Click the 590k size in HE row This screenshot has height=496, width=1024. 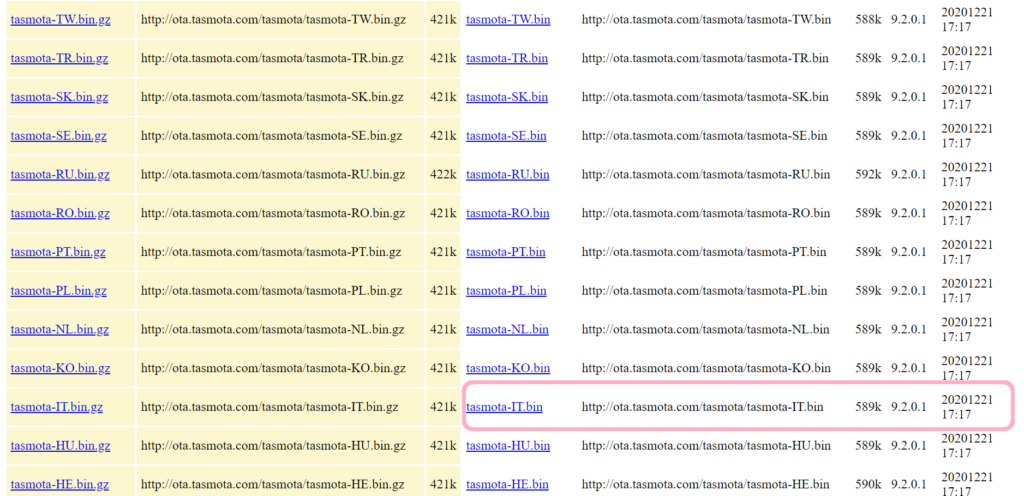tap(869, 485)
